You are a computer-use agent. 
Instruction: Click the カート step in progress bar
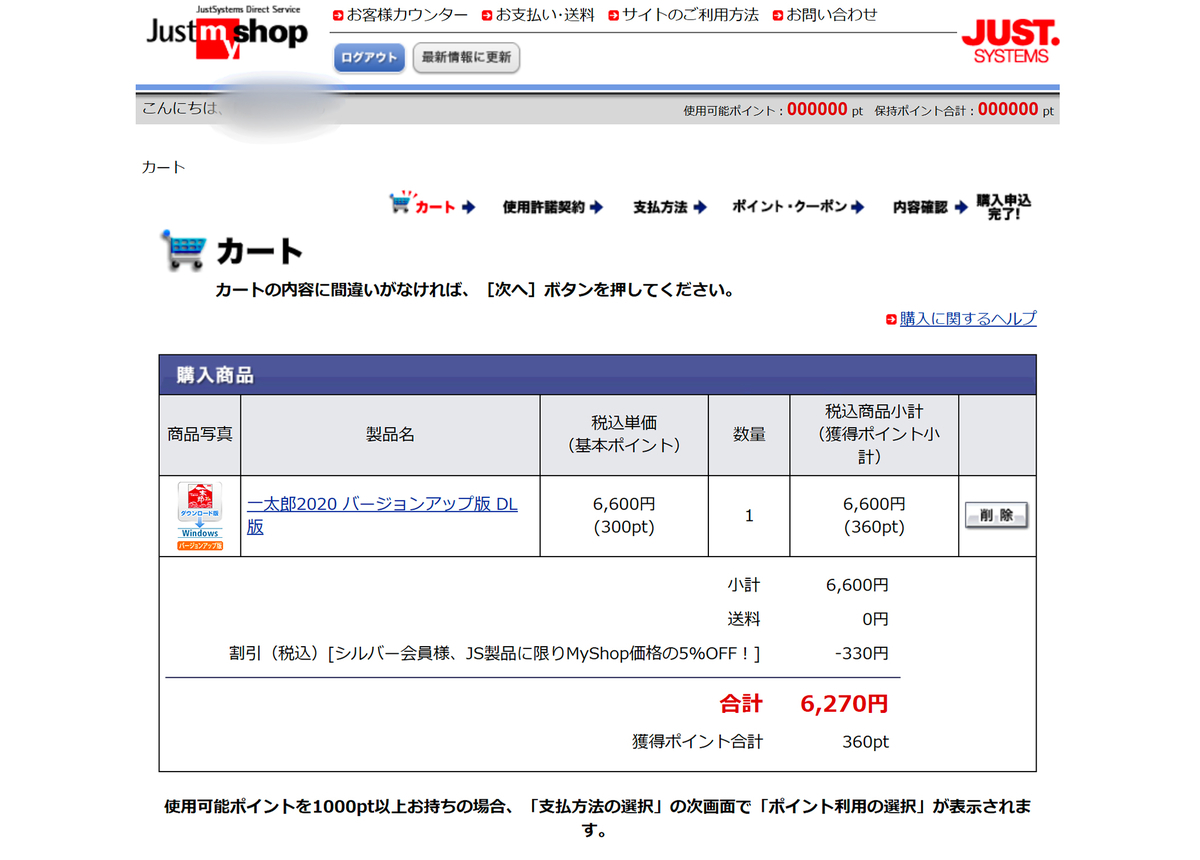(435, 207)
